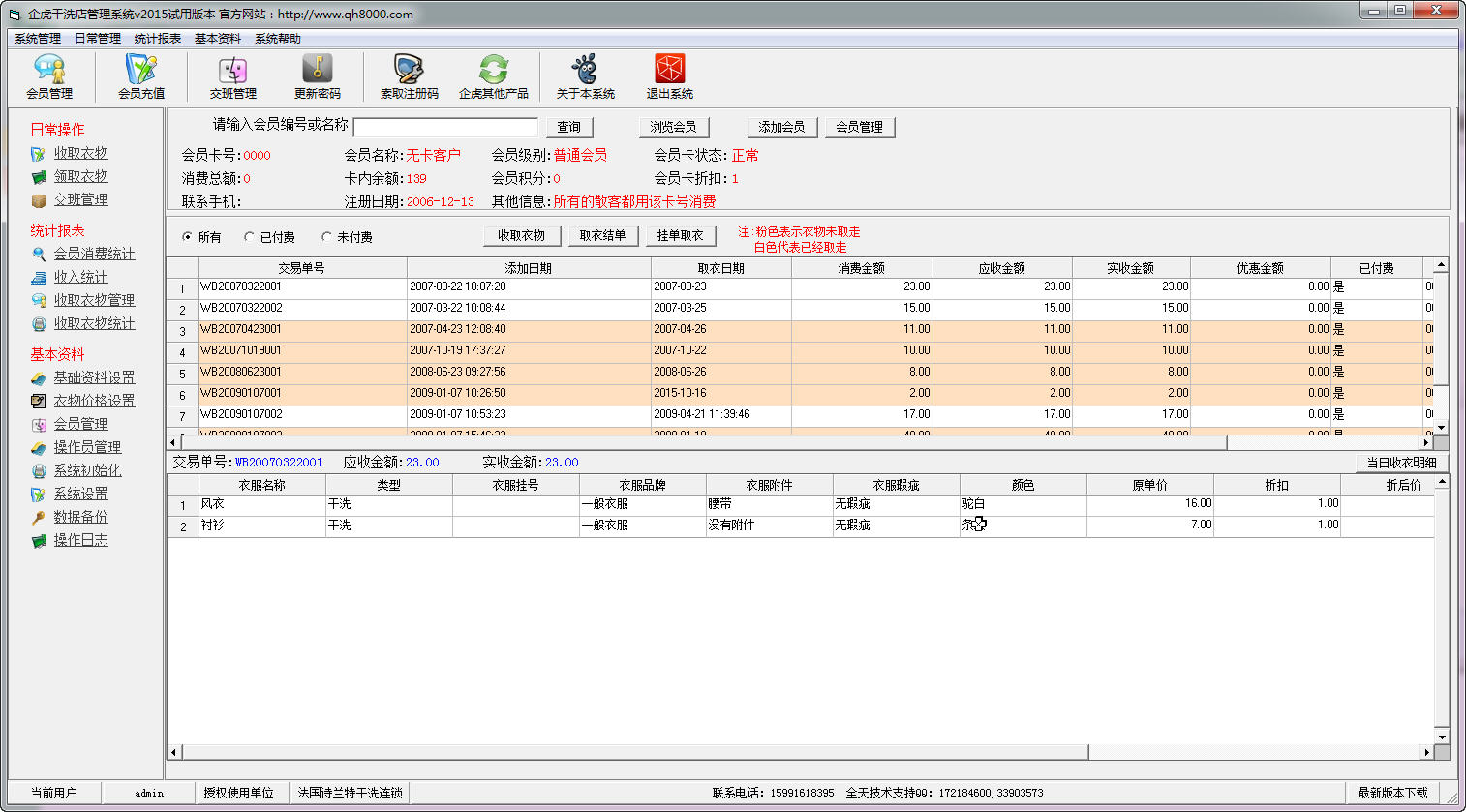Select 风衣 cell in clothing table
The image size is (1466, 812).
pyautogui.click(x=261, y=504)
